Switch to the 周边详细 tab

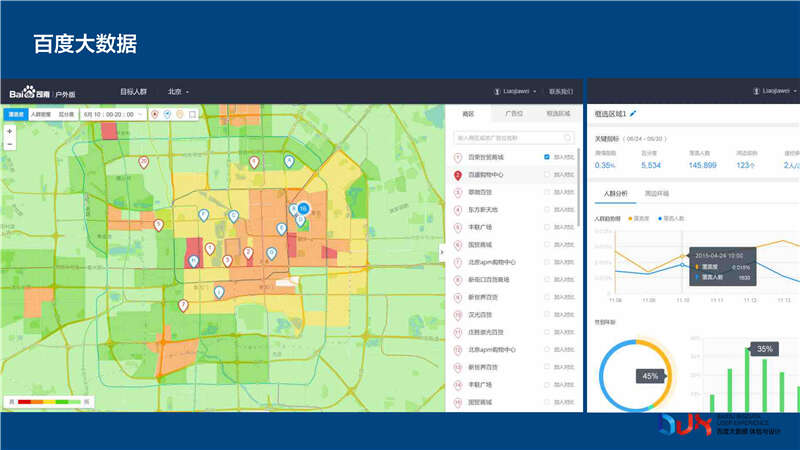(657, 192)
